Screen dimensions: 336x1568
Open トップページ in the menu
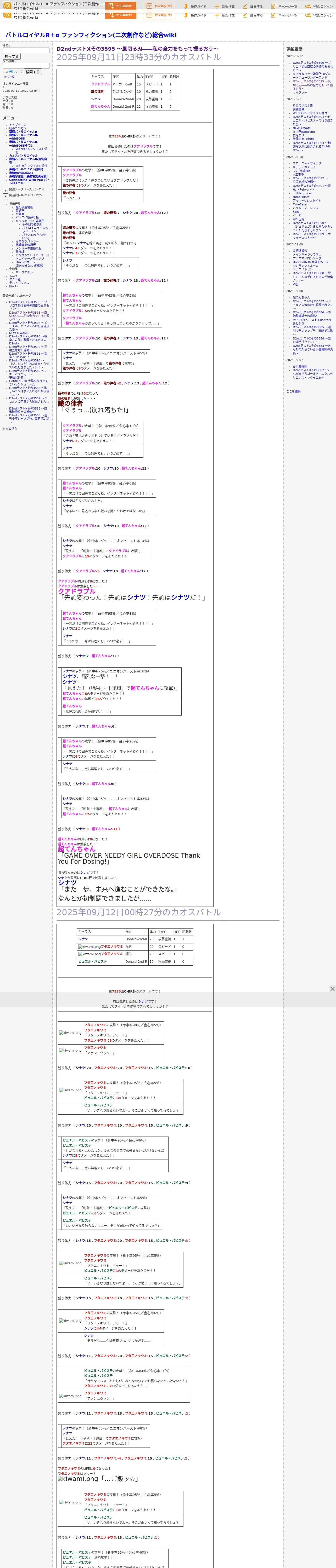pyautogui.click(x=18, y=125)
